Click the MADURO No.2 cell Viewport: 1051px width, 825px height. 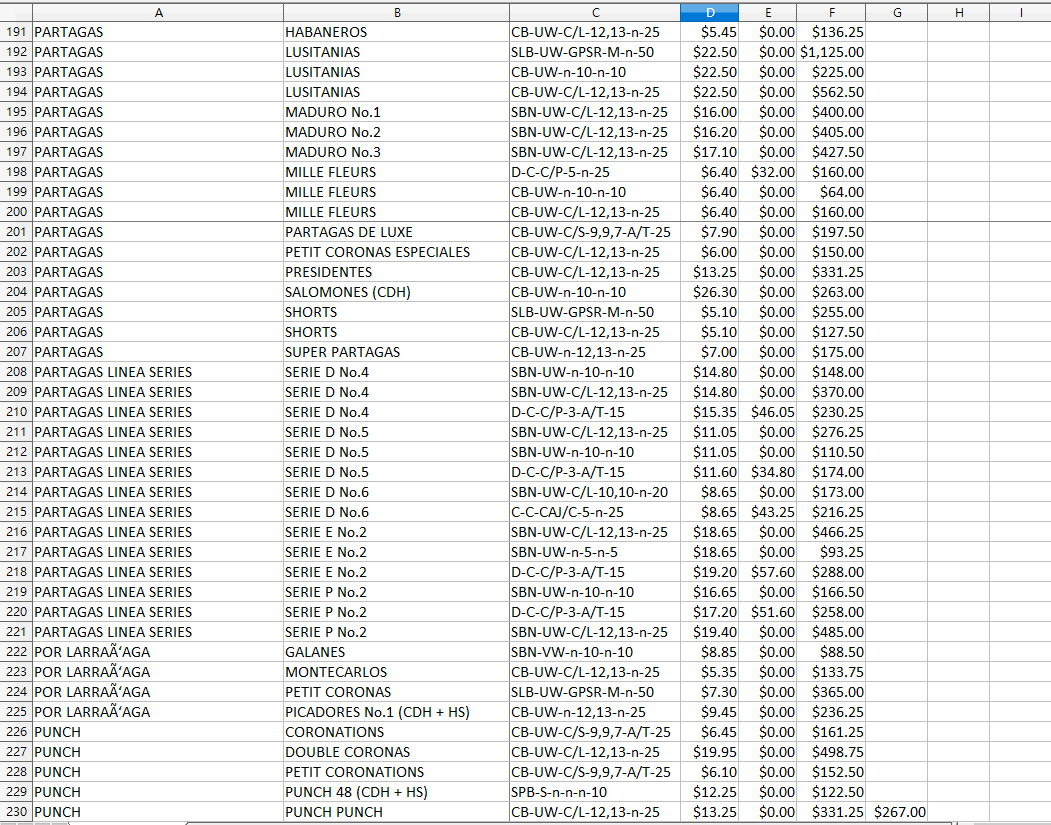click(397, 132)
